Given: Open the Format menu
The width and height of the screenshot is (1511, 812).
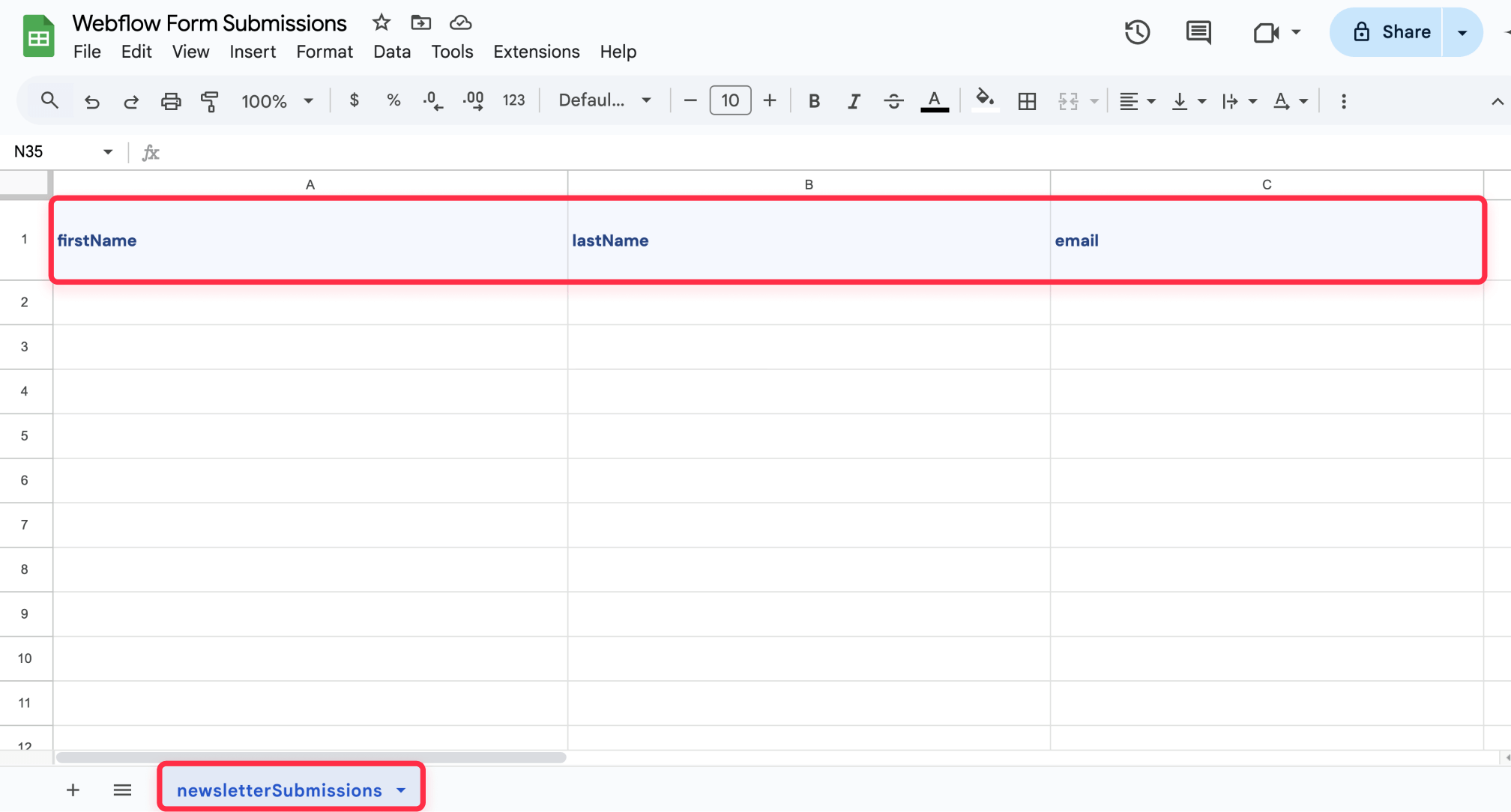Looking at the screenshot, I should coord(325,52).
